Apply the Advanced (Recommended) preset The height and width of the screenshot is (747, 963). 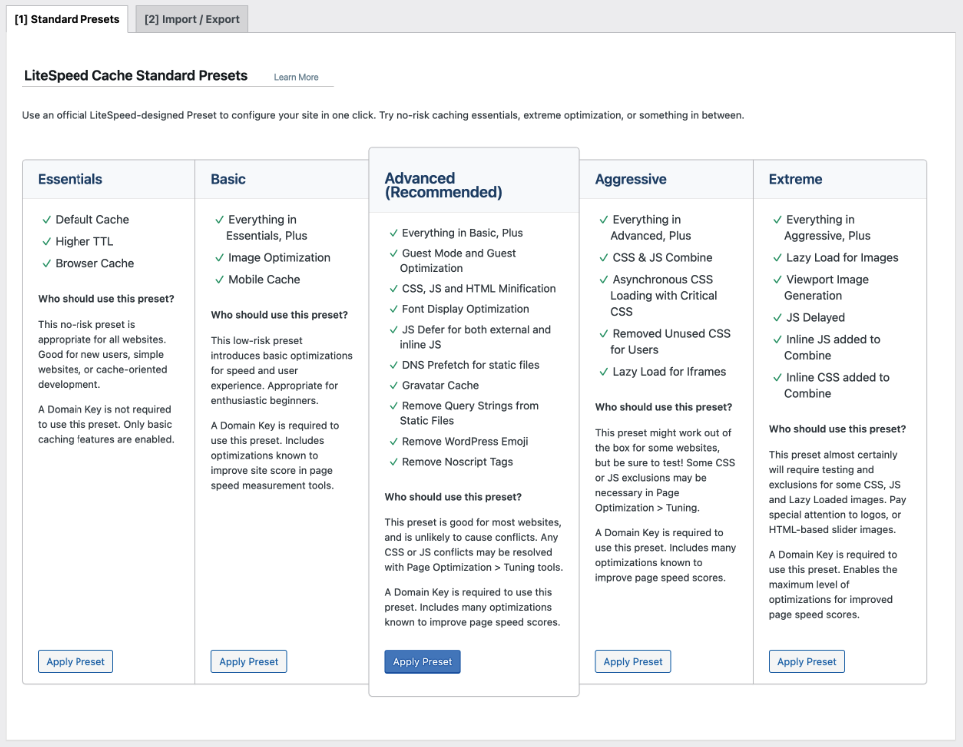pos(423,662)
